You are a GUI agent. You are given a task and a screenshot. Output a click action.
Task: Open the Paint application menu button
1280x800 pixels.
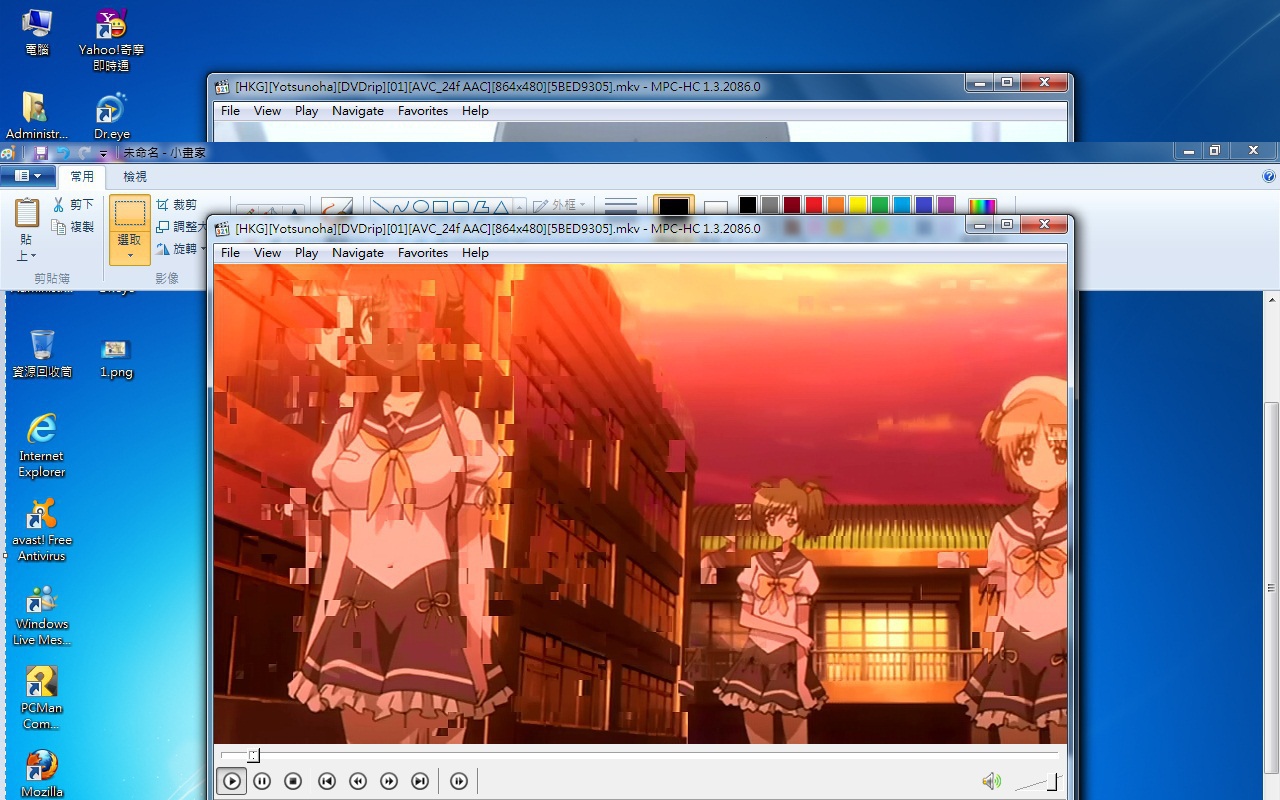point(28,176)
